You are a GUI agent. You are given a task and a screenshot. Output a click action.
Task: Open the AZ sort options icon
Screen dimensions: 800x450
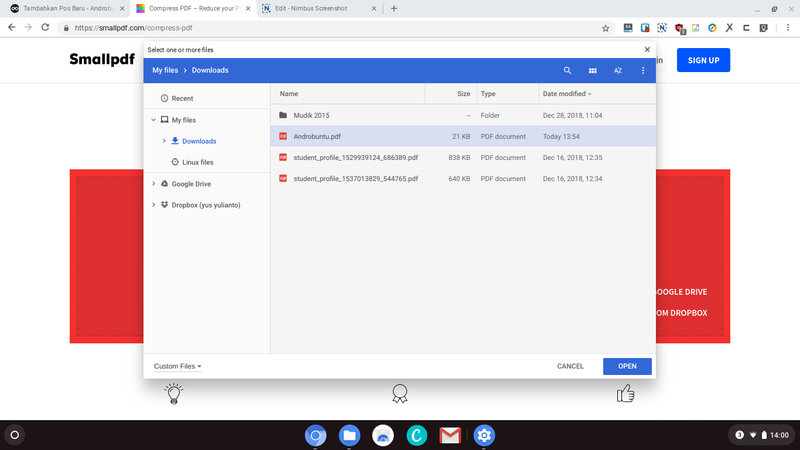[618, 70]
